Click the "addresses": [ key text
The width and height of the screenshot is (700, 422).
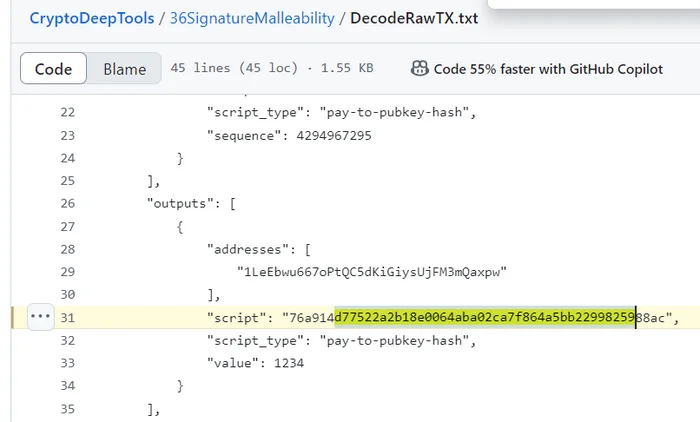pos(258,249)
